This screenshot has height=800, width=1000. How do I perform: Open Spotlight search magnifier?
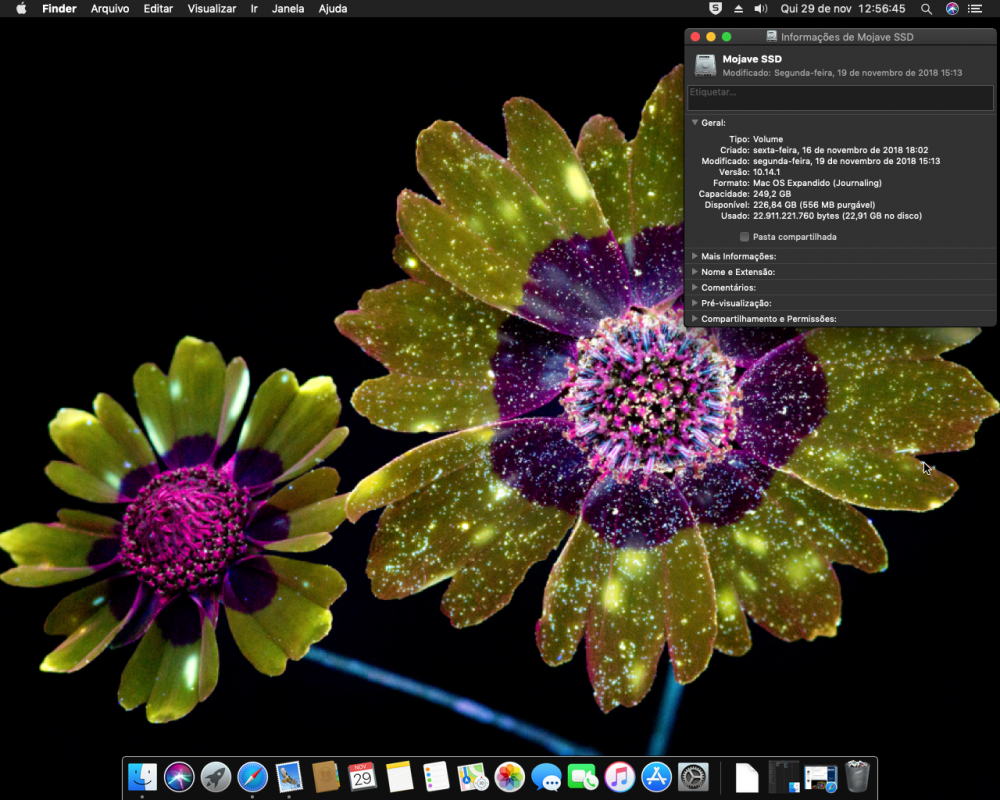coord(926,9)
